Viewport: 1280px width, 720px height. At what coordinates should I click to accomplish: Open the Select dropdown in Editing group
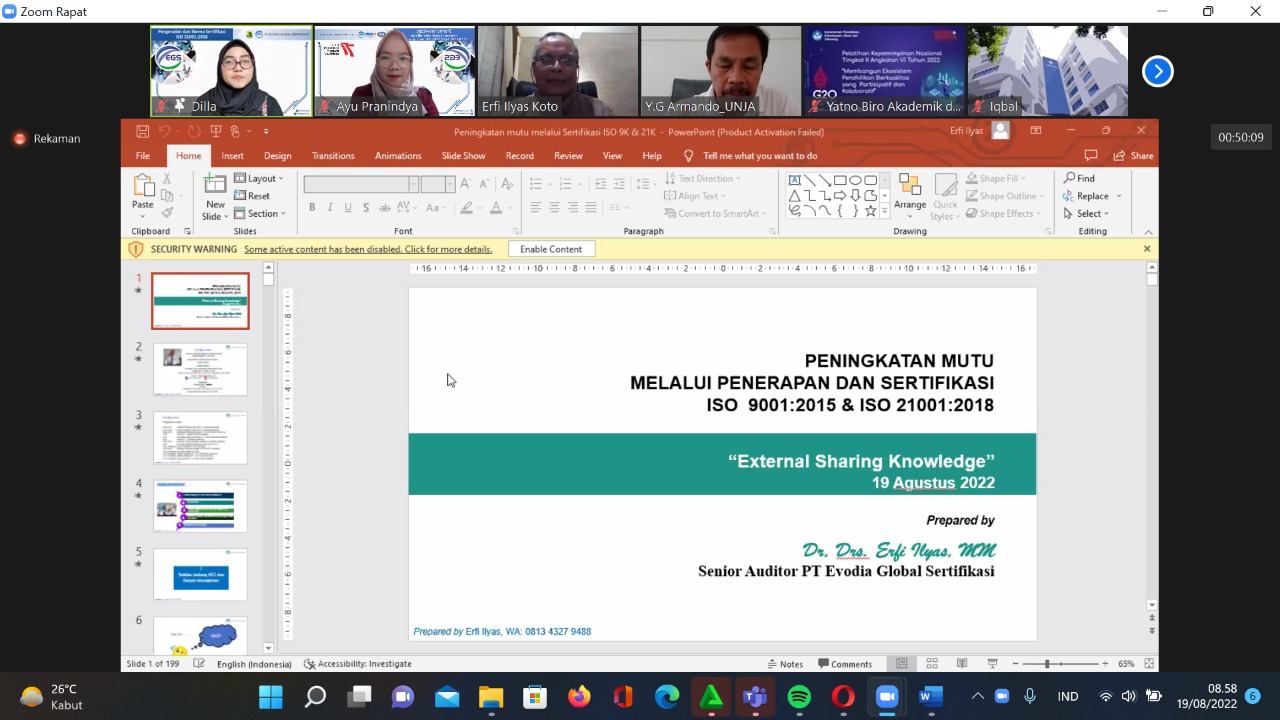pos(1087,213)
